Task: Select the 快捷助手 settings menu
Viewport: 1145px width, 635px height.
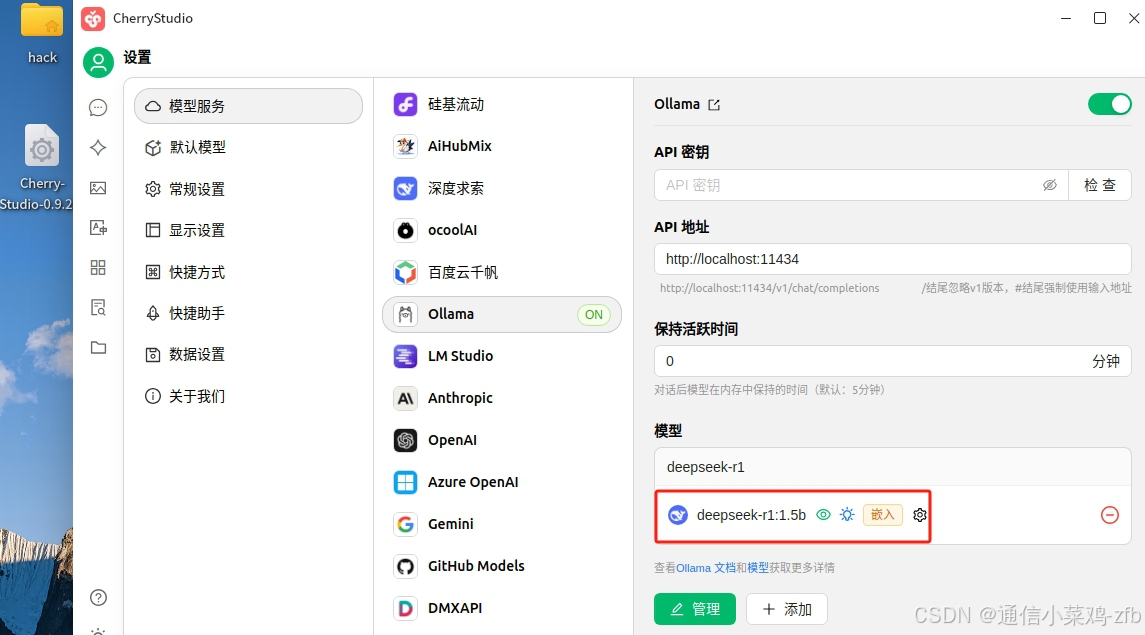Action: 248,313
